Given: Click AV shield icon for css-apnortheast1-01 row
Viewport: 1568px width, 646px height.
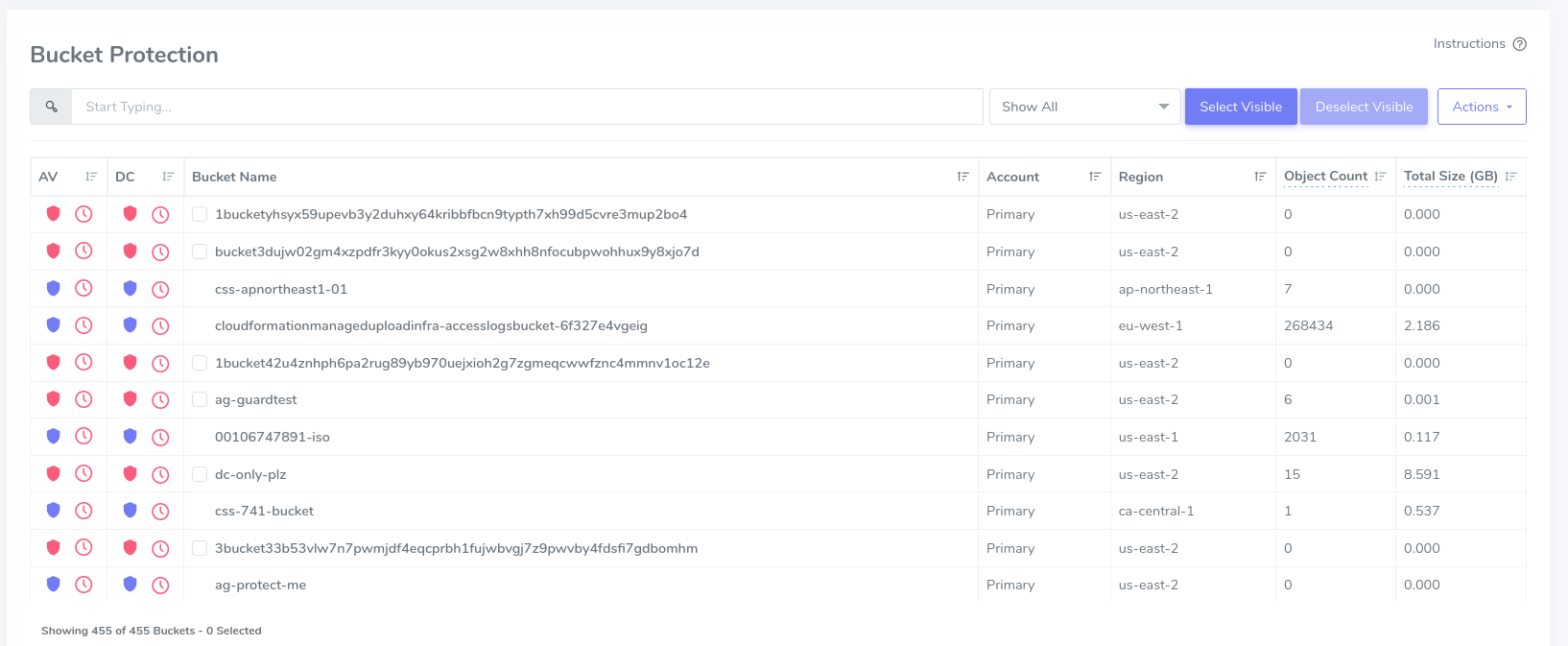Looking at the screenshot, I should [x=54, y=288].
